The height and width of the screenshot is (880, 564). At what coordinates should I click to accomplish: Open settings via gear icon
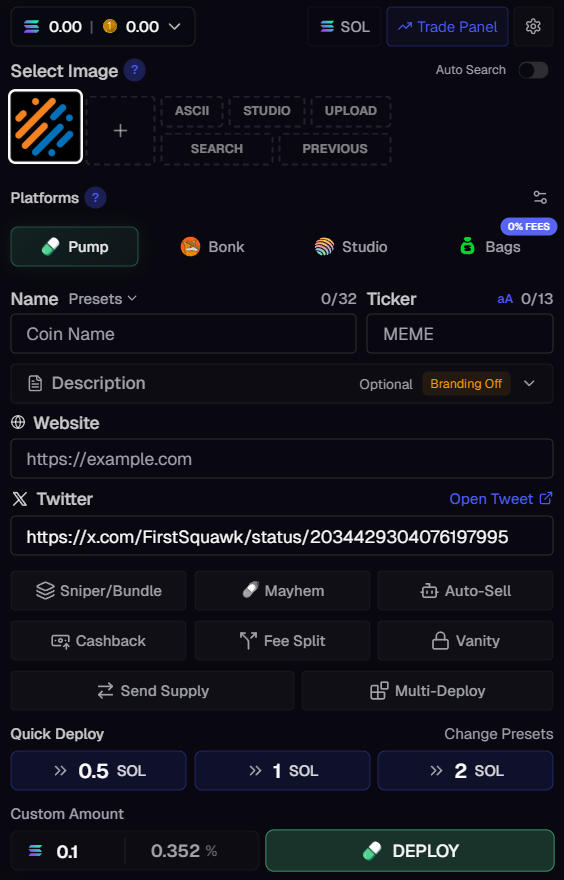(533, 26)
